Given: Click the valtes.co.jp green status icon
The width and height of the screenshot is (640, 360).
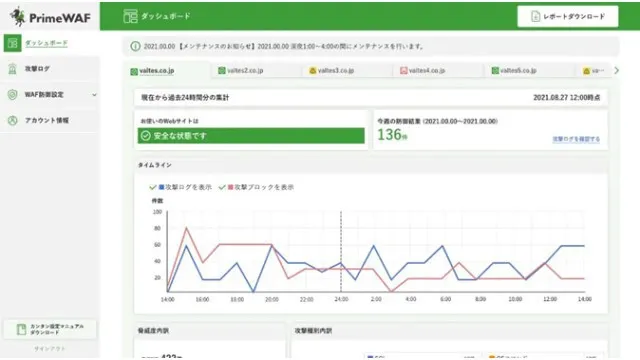Looking at the screenshot, I should pyautogui.click(x=134, y=71).
